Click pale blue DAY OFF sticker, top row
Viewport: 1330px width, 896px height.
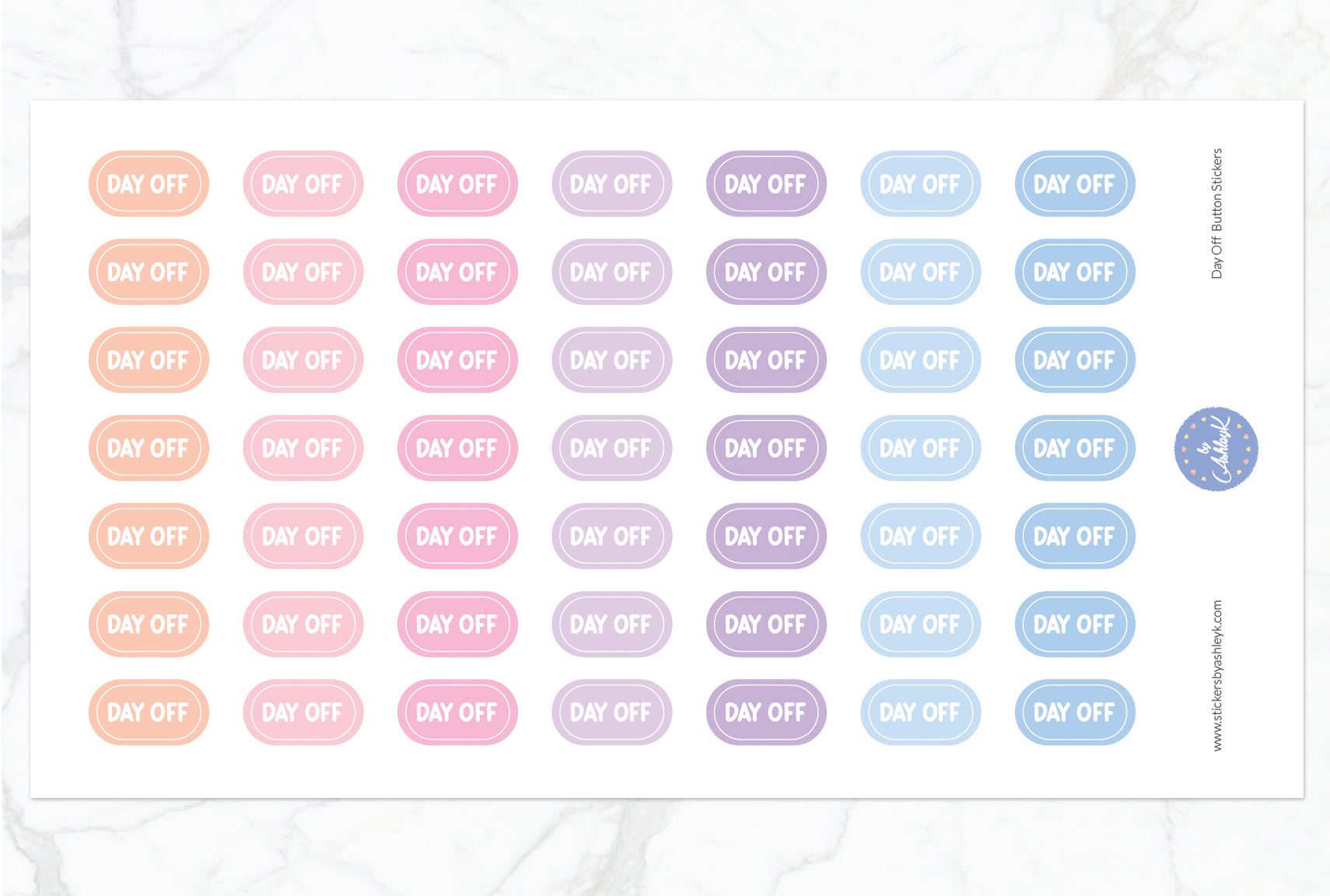click(920, 184)
